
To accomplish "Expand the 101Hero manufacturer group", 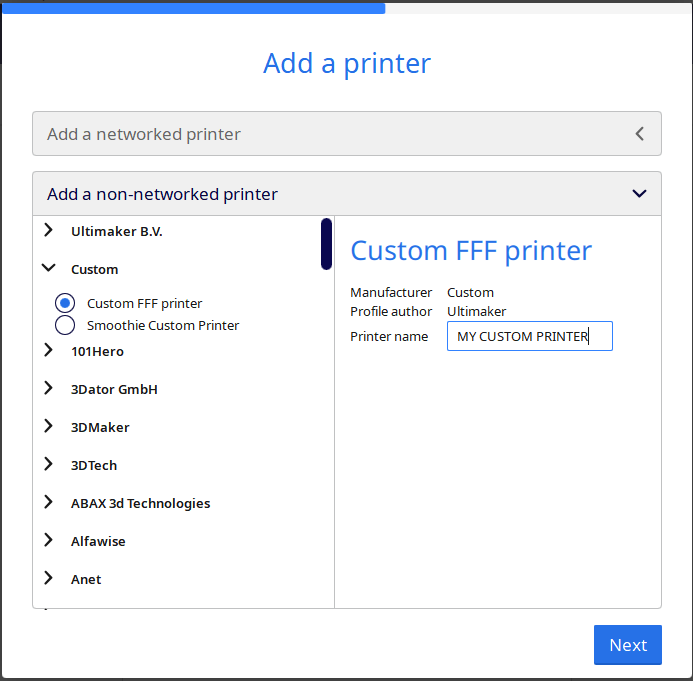I will point(49,350).
